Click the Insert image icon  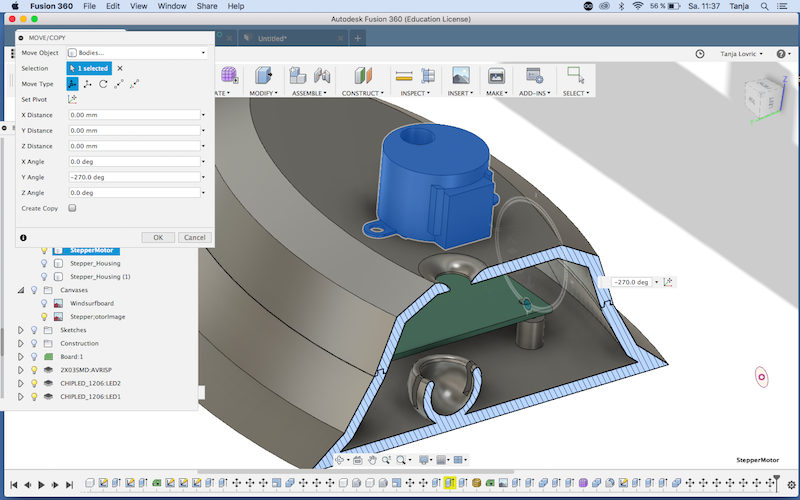pyautogui.click(x=461, y=76)
